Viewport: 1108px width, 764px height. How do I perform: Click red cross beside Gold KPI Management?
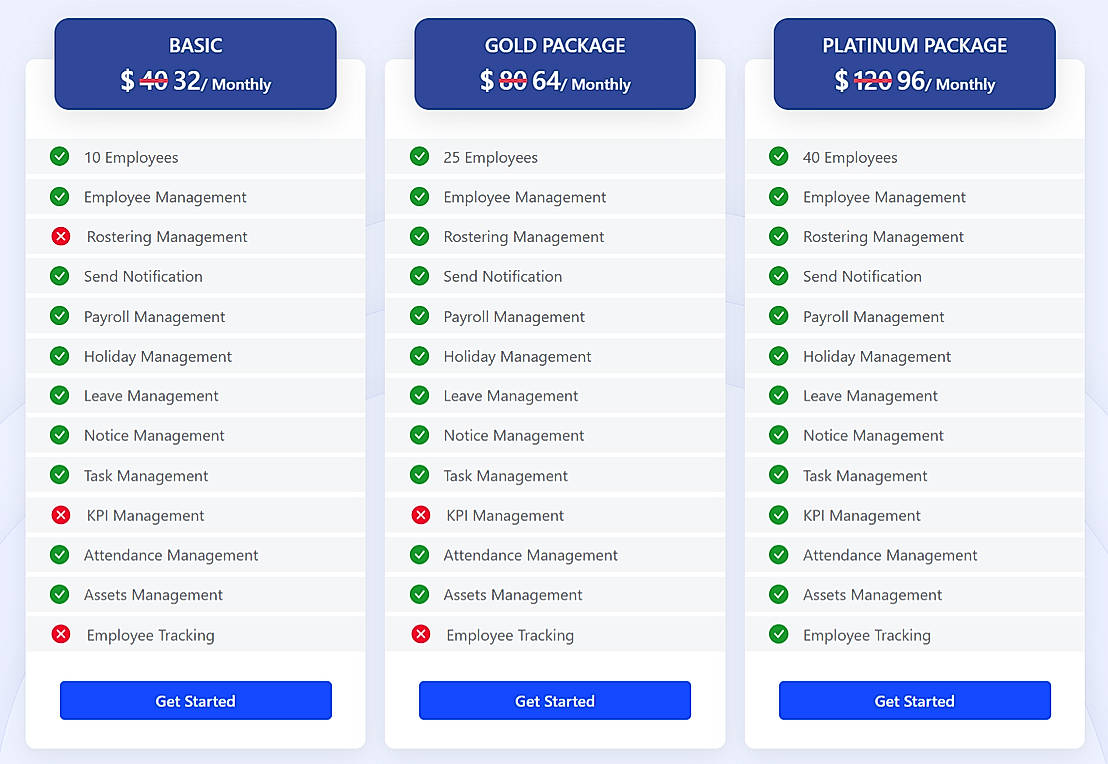tap(420, 515)
